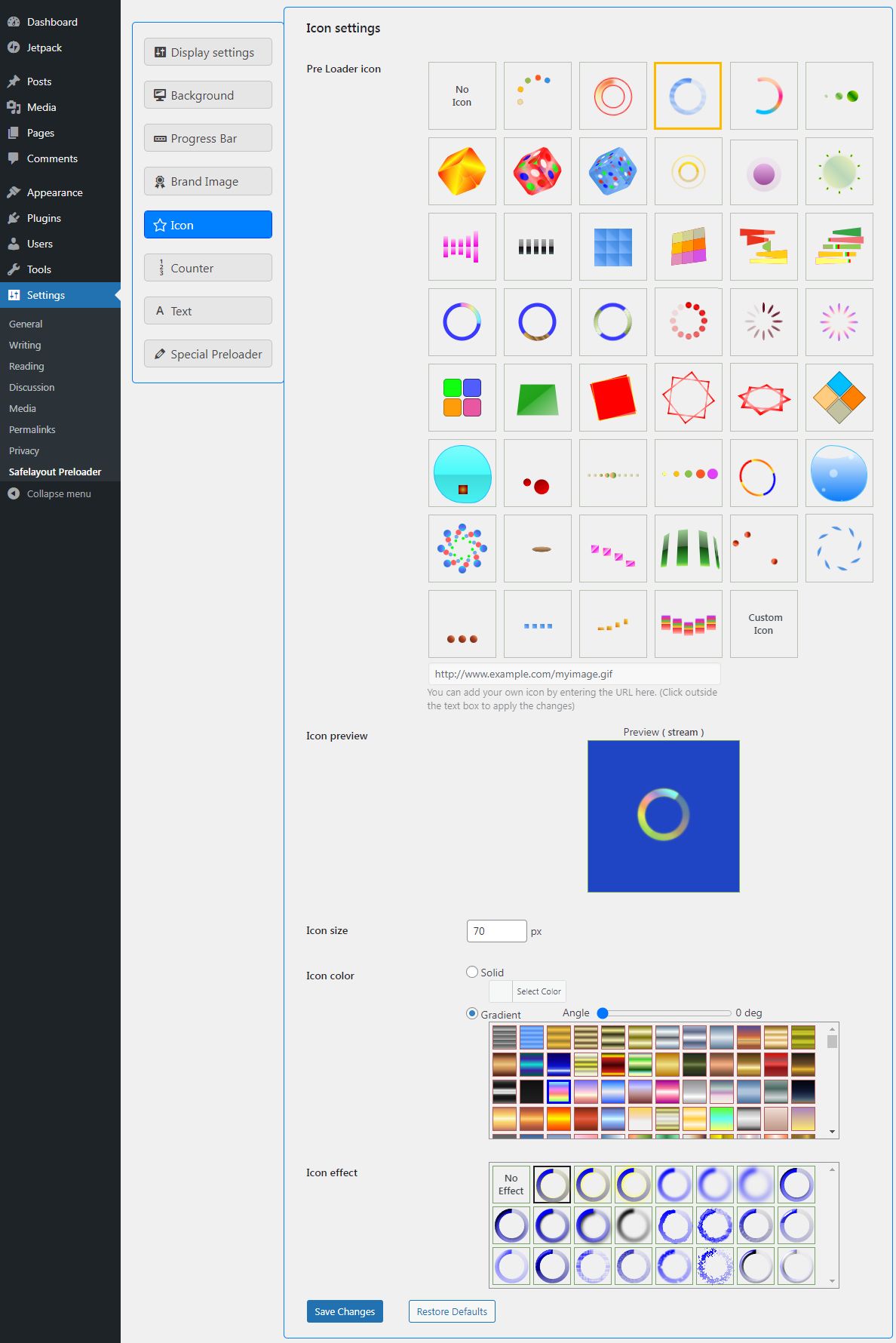
Task: Choose the green striped pillars icon
Action: click(688, 549)
